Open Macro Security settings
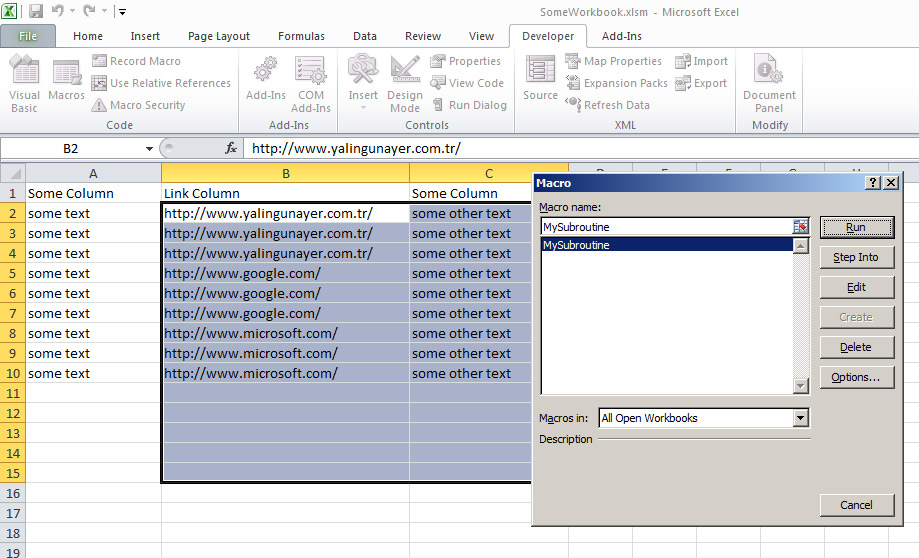919x558 pixels. tap(138, 105)
